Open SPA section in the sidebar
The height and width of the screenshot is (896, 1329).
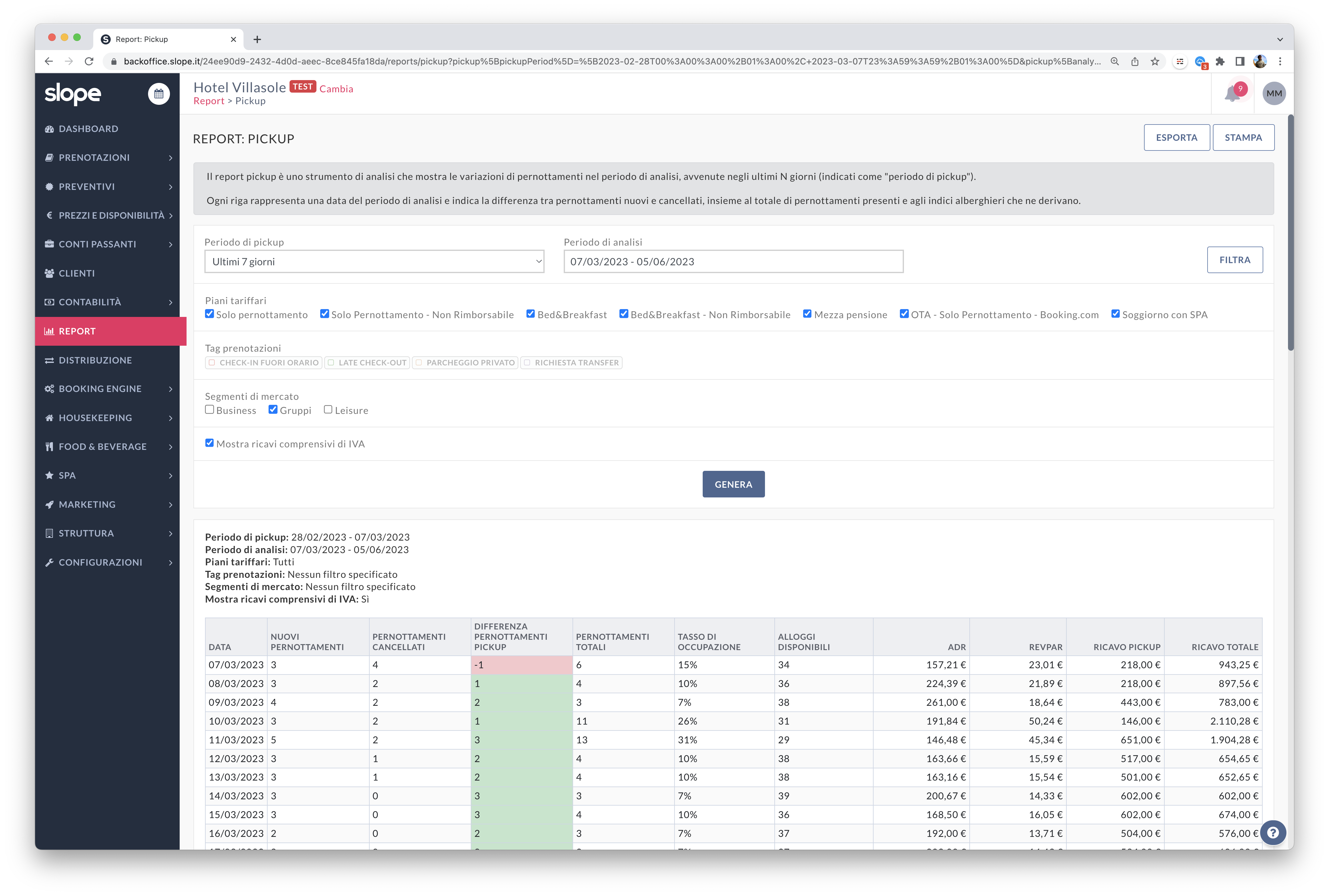click(x=107, y=476)
